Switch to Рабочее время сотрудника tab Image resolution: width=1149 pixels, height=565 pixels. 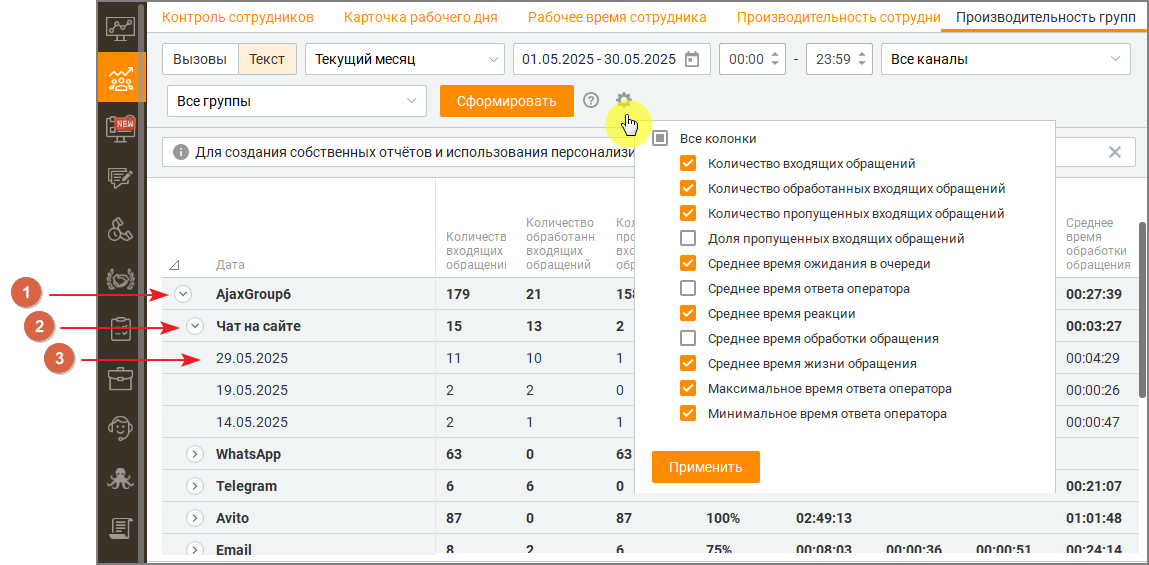tap(617, 17)
